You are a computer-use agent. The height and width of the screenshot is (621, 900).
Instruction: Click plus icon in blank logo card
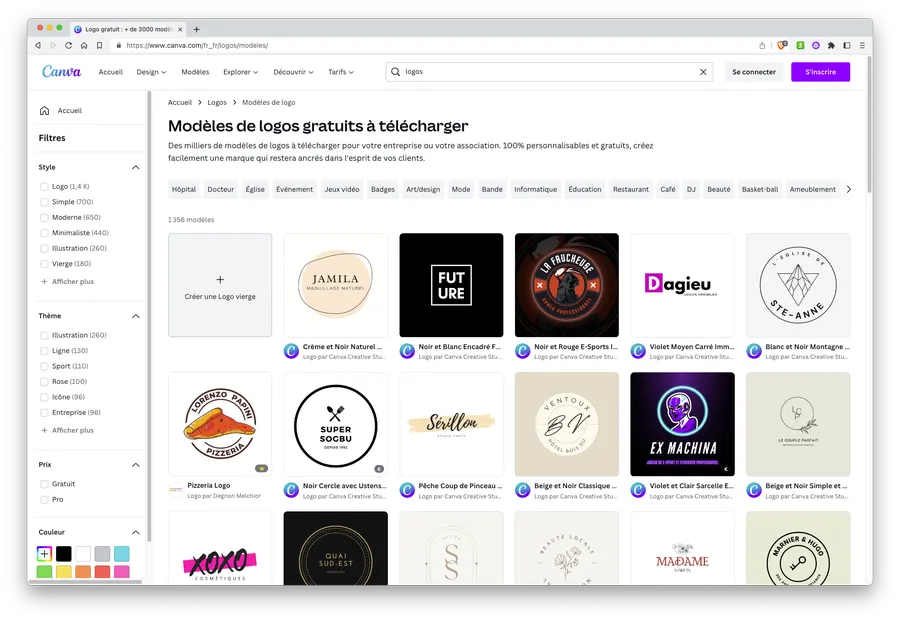220,280
